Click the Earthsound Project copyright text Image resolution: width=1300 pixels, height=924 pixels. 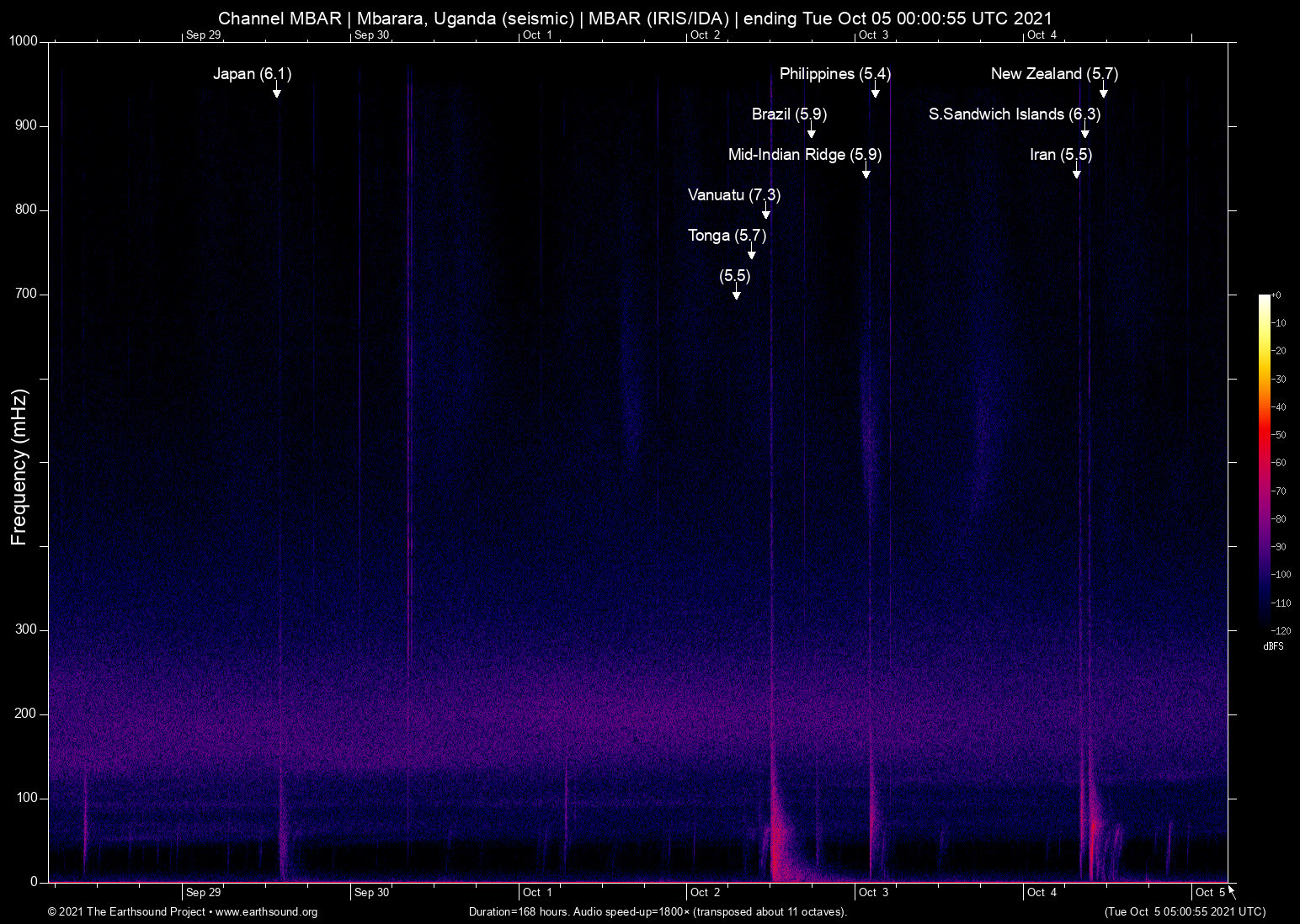[126, 912]
